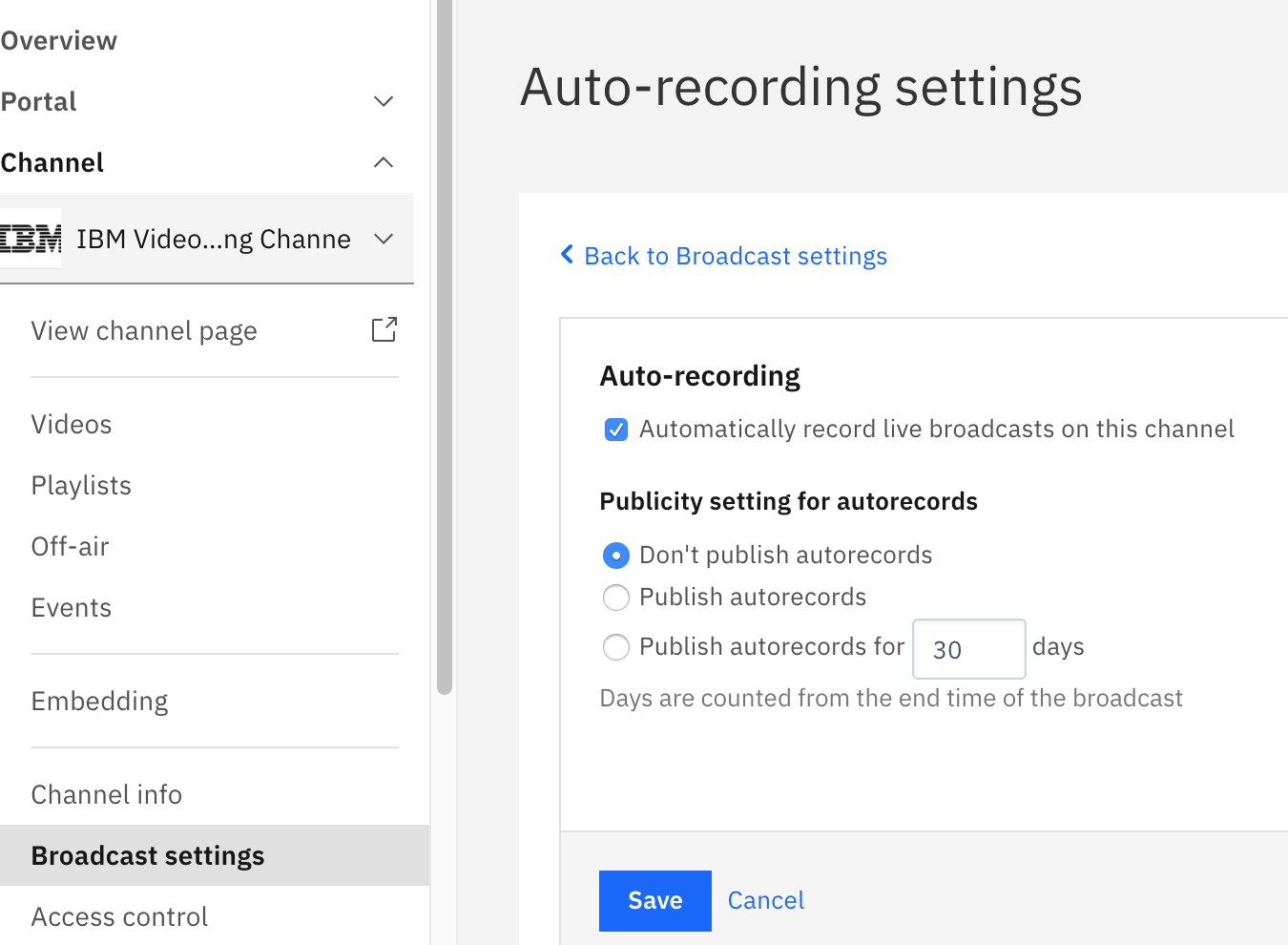Click the days input field showing 30
1288x945 pixels.
click(x=969, y=649)
